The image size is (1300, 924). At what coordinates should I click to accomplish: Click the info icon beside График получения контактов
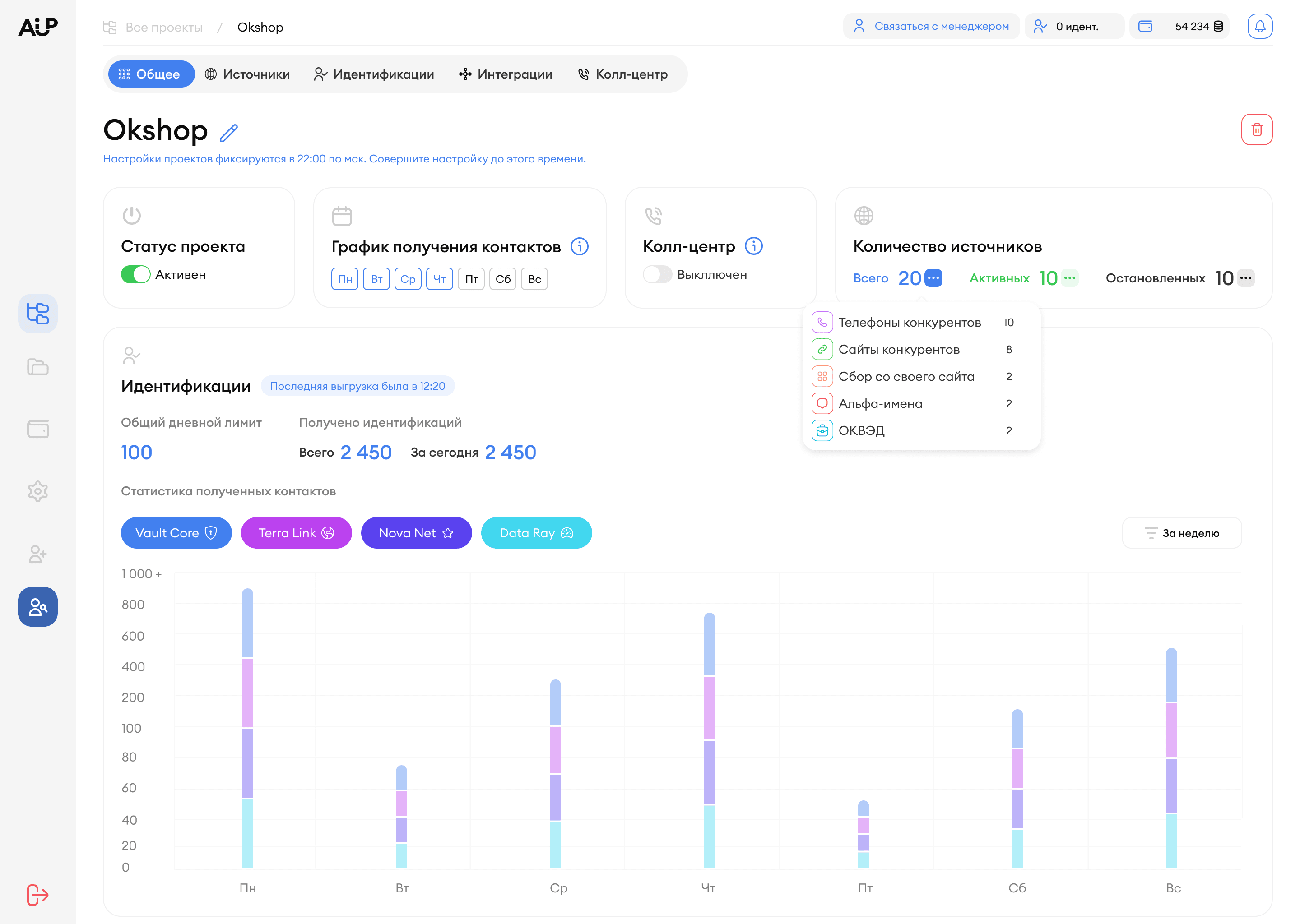[580, 246]
